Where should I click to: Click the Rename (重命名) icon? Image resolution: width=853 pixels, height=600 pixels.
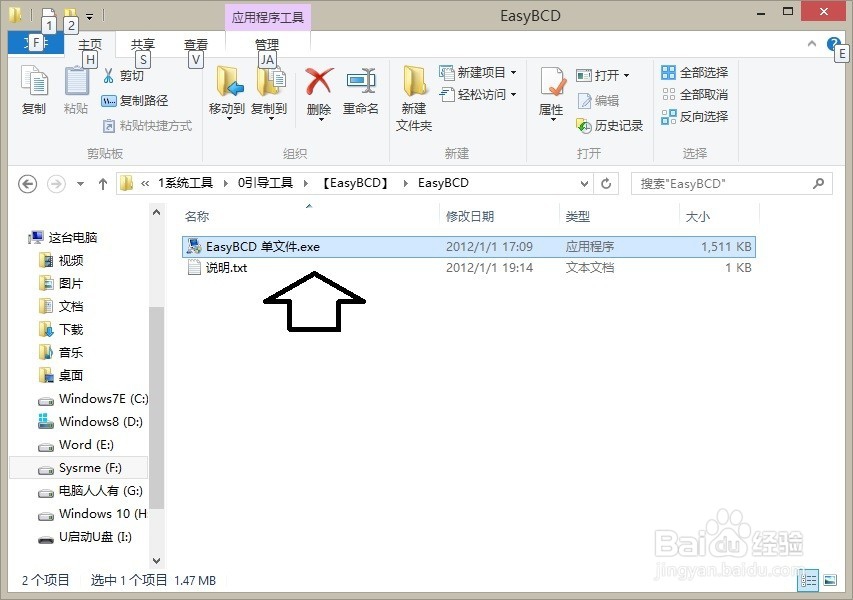[361, 81]
